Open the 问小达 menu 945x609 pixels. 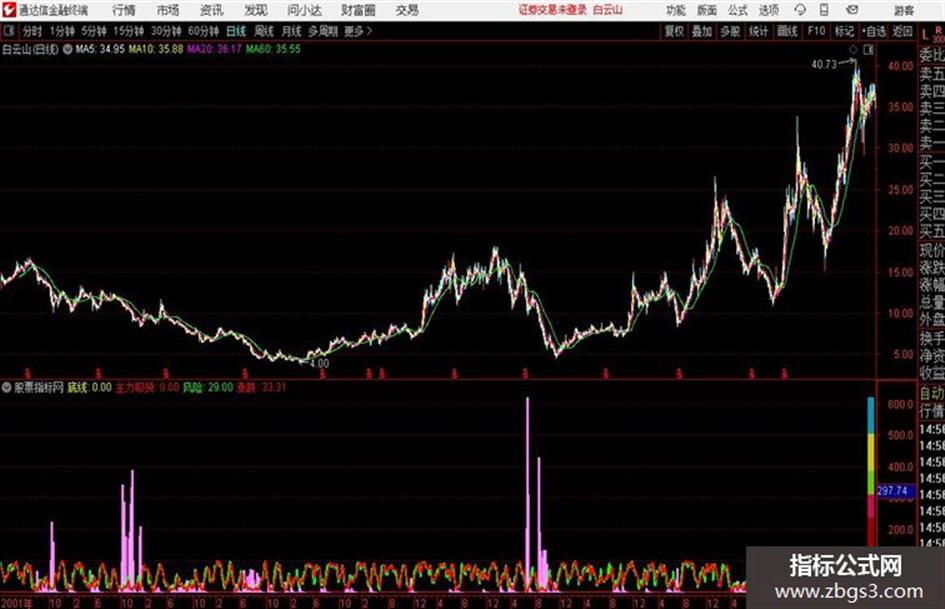[304, 10]
